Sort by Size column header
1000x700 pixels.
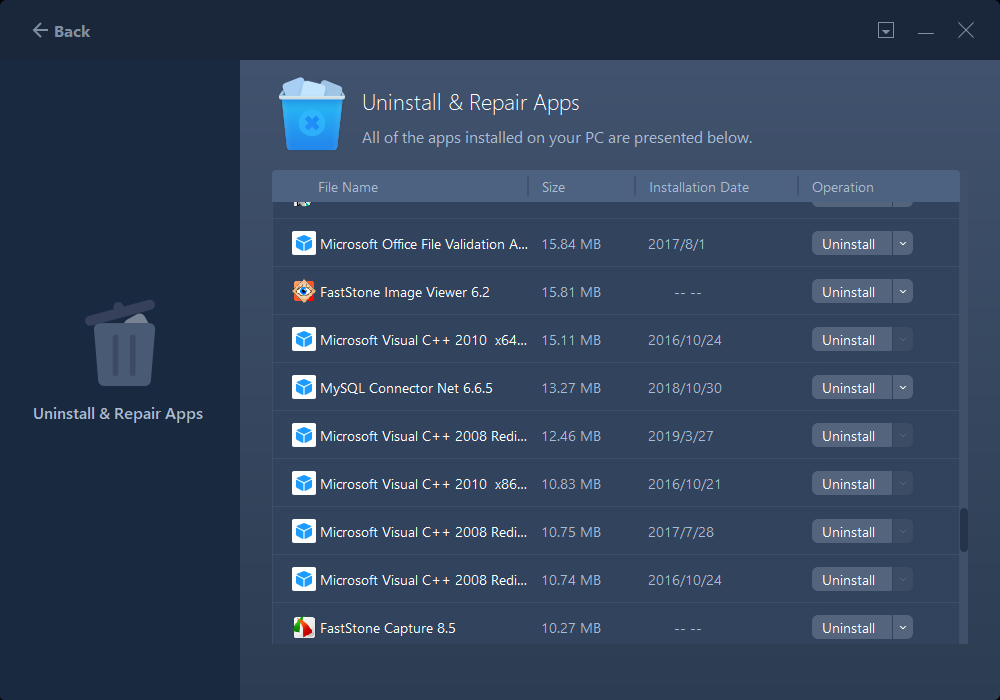tap(553, 187)
